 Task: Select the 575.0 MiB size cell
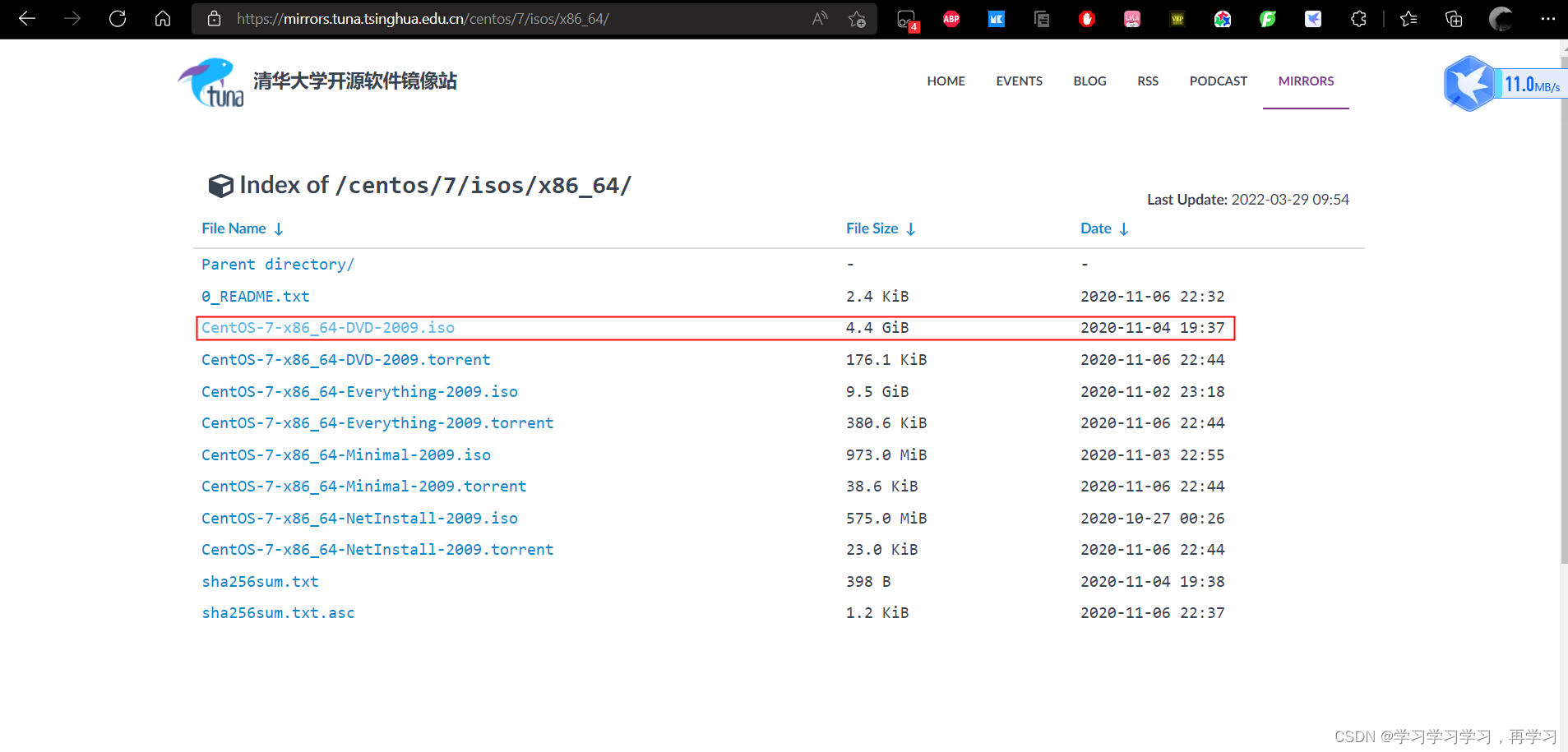[886, 519]
